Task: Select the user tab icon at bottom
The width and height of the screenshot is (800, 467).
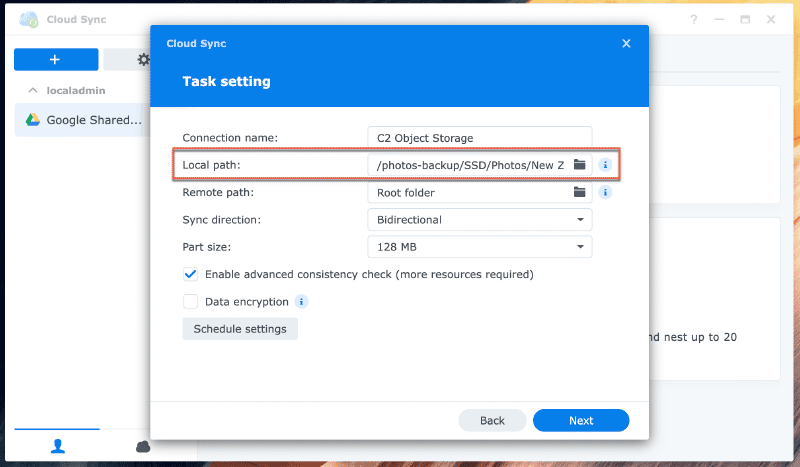Action: pyautogui.click(x=56, y=446)
